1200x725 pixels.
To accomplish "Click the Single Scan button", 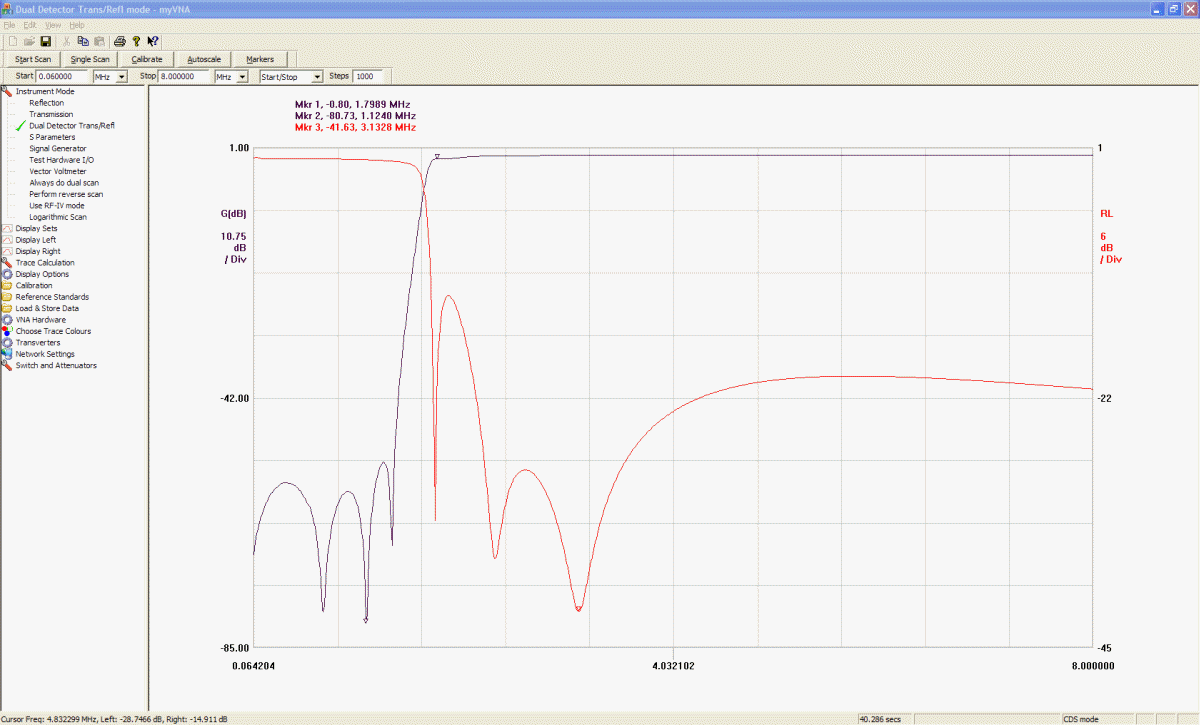I will pyautogui.click(x=90, y=59).
